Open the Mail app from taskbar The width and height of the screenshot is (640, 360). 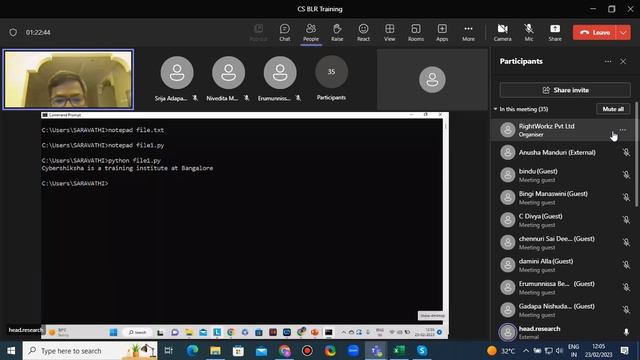click(x=261, y=351)
